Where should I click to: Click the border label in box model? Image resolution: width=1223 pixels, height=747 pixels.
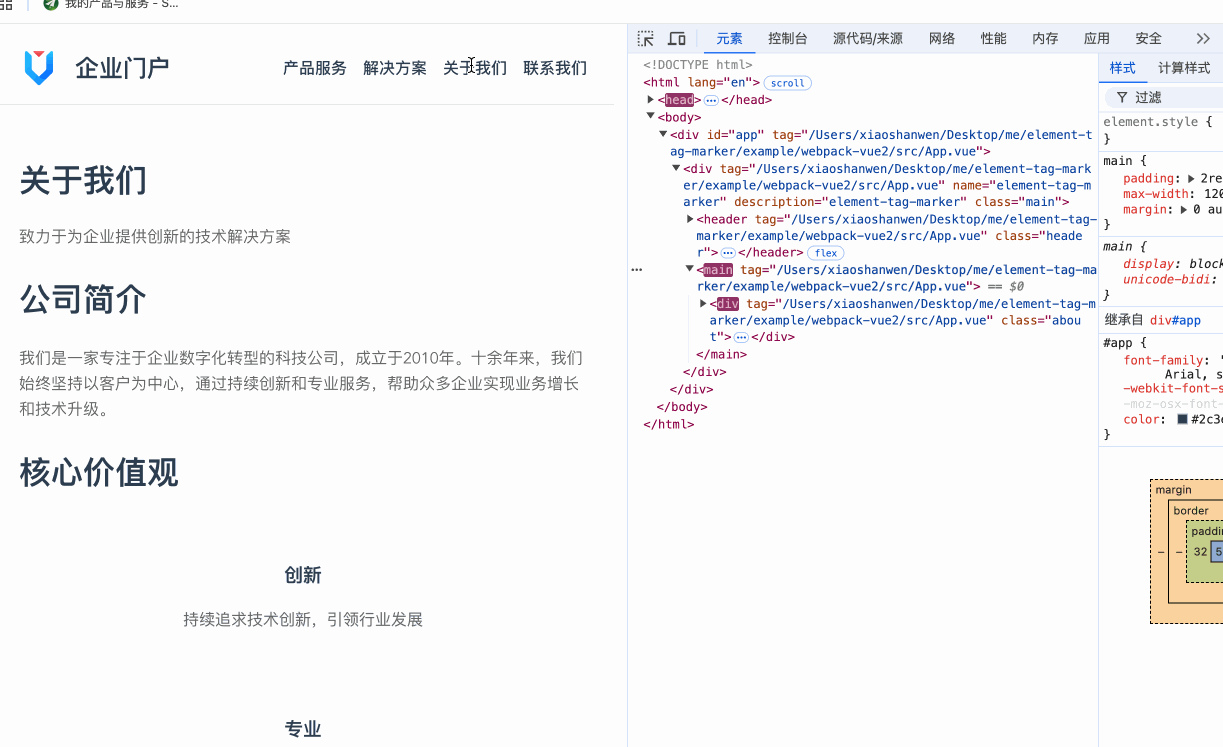pyautogui.click(x=1191, y=511)
